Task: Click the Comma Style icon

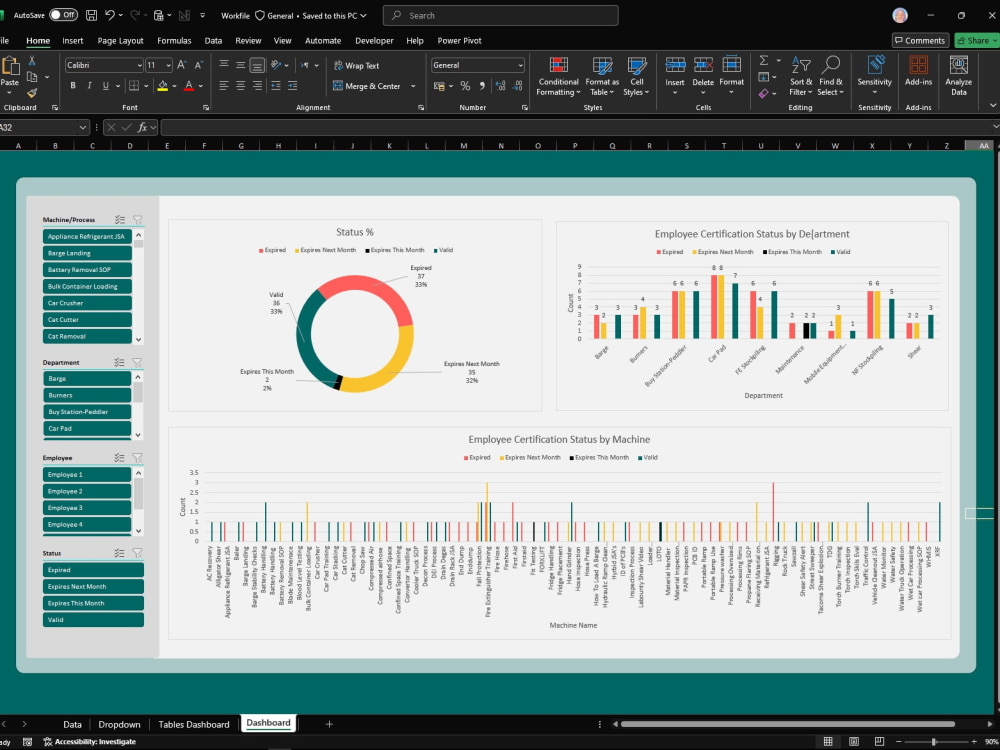Action: click(x=482, y=85)
